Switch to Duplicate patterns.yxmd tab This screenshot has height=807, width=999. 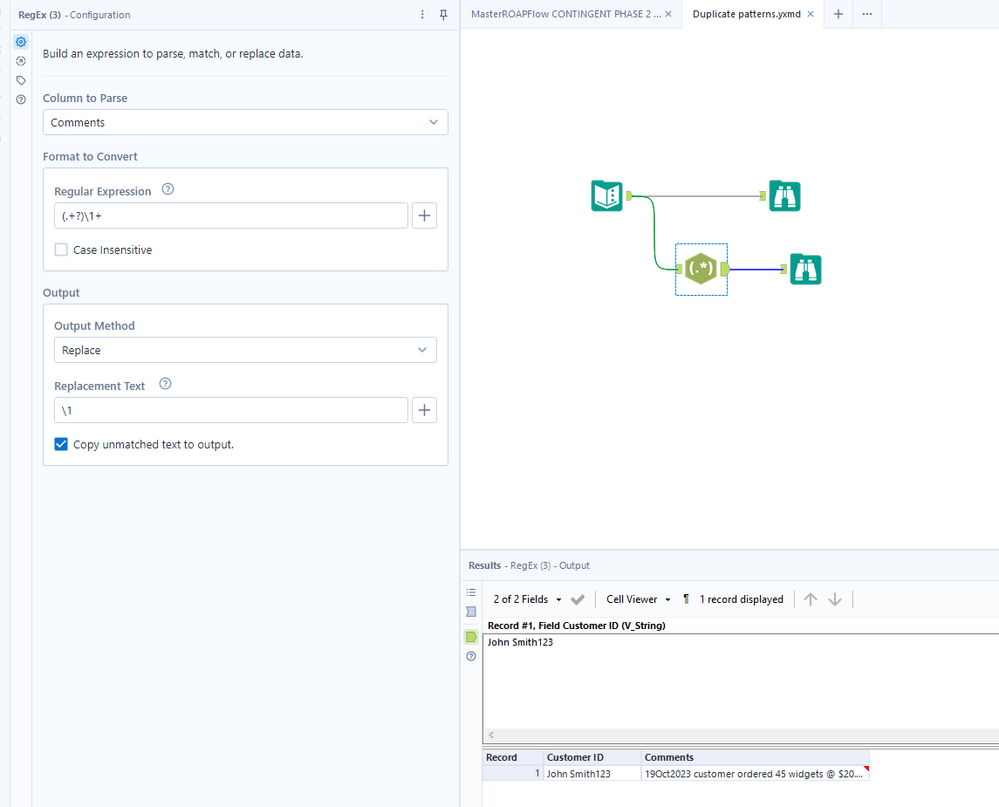point(747,14)
